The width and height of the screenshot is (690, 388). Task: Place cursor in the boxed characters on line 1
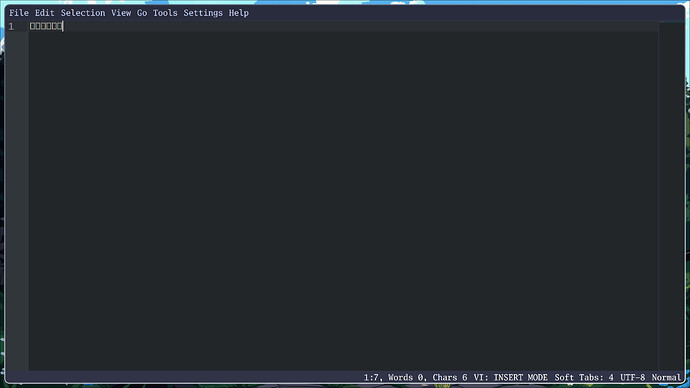[x=46, y=26]
